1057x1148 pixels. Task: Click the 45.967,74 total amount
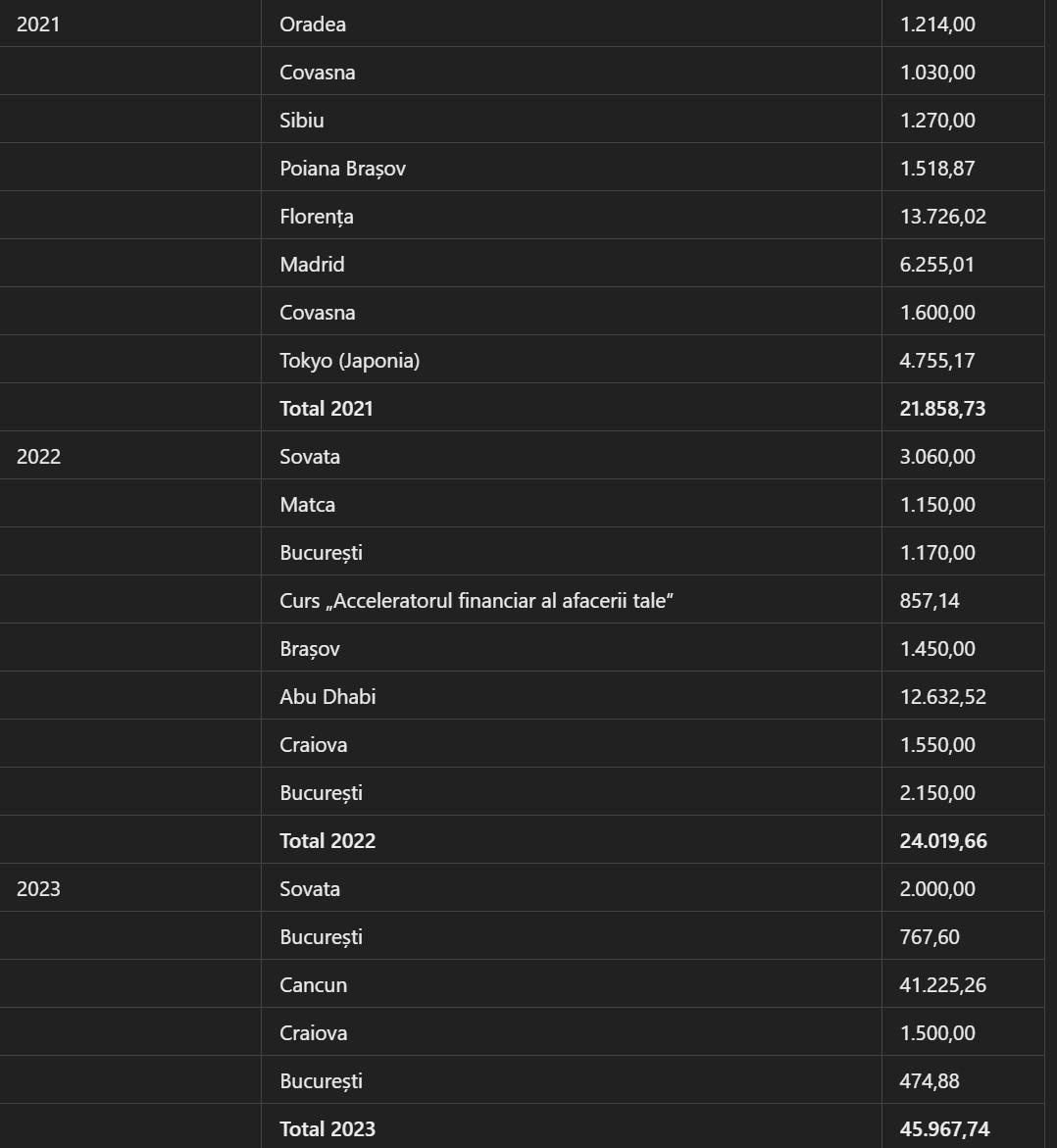(x=944, y=1129)
